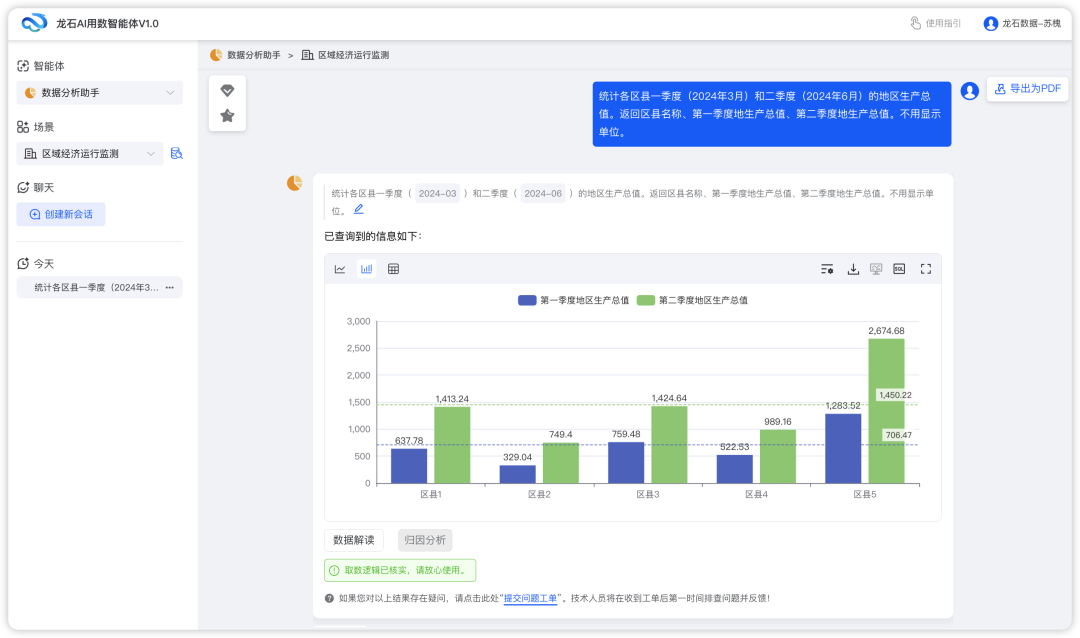This screenshot has width=1080, height=638.
Task: Toggle 第一季度地区生产总值 legend series
Action: [x=573, y=300]
